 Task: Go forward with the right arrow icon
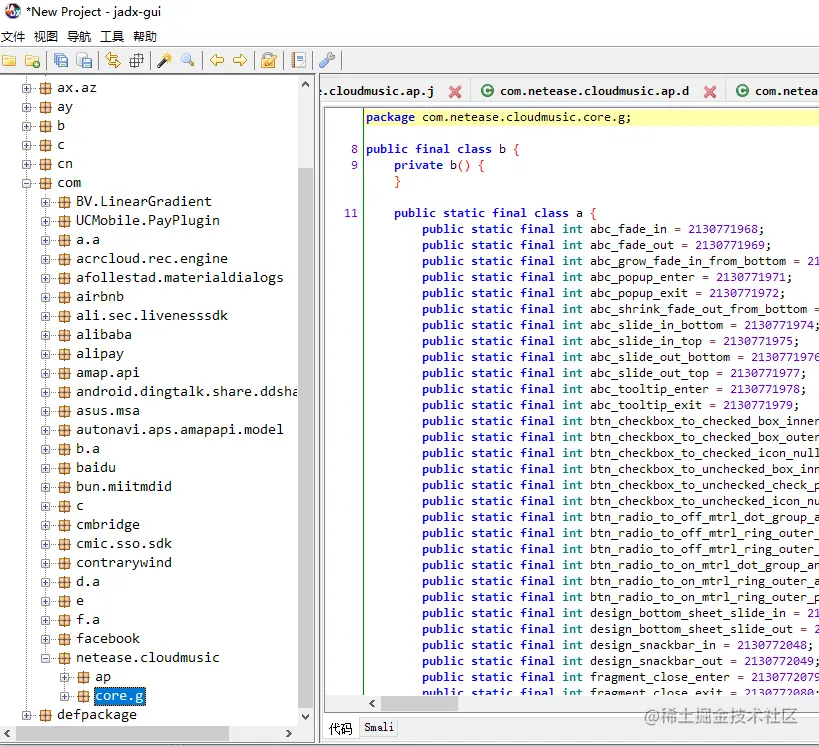click(x=240, y=61)
